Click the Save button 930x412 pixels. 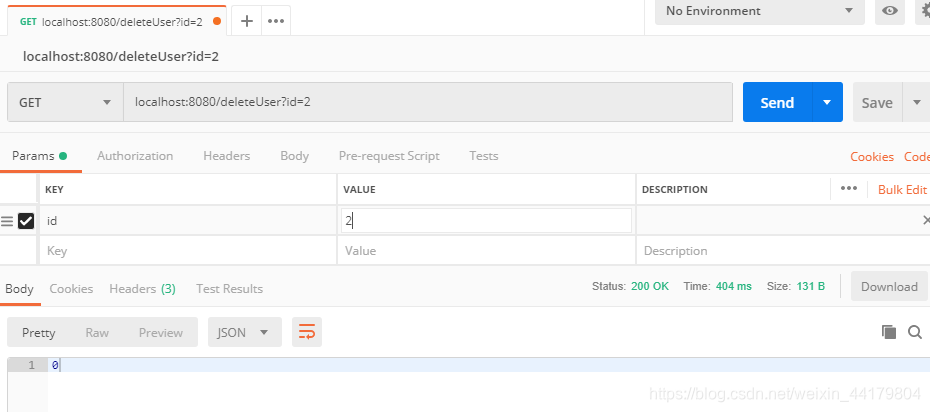(x=877, y=102)
